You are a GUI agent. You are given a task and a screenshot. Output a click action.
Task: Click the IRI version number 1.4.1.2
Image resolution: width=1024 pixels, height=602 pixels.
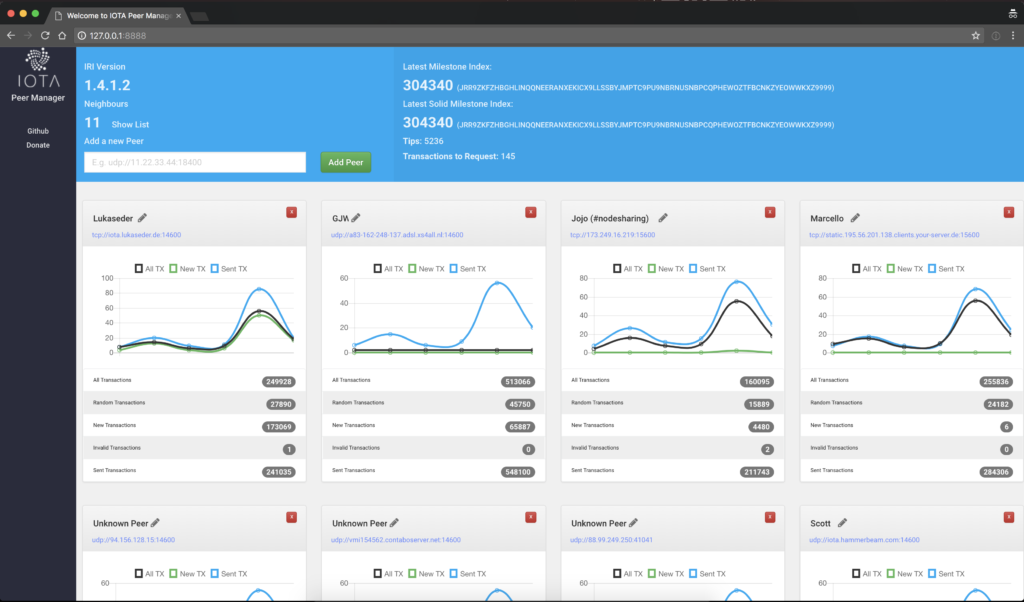(x=107, y=85)
